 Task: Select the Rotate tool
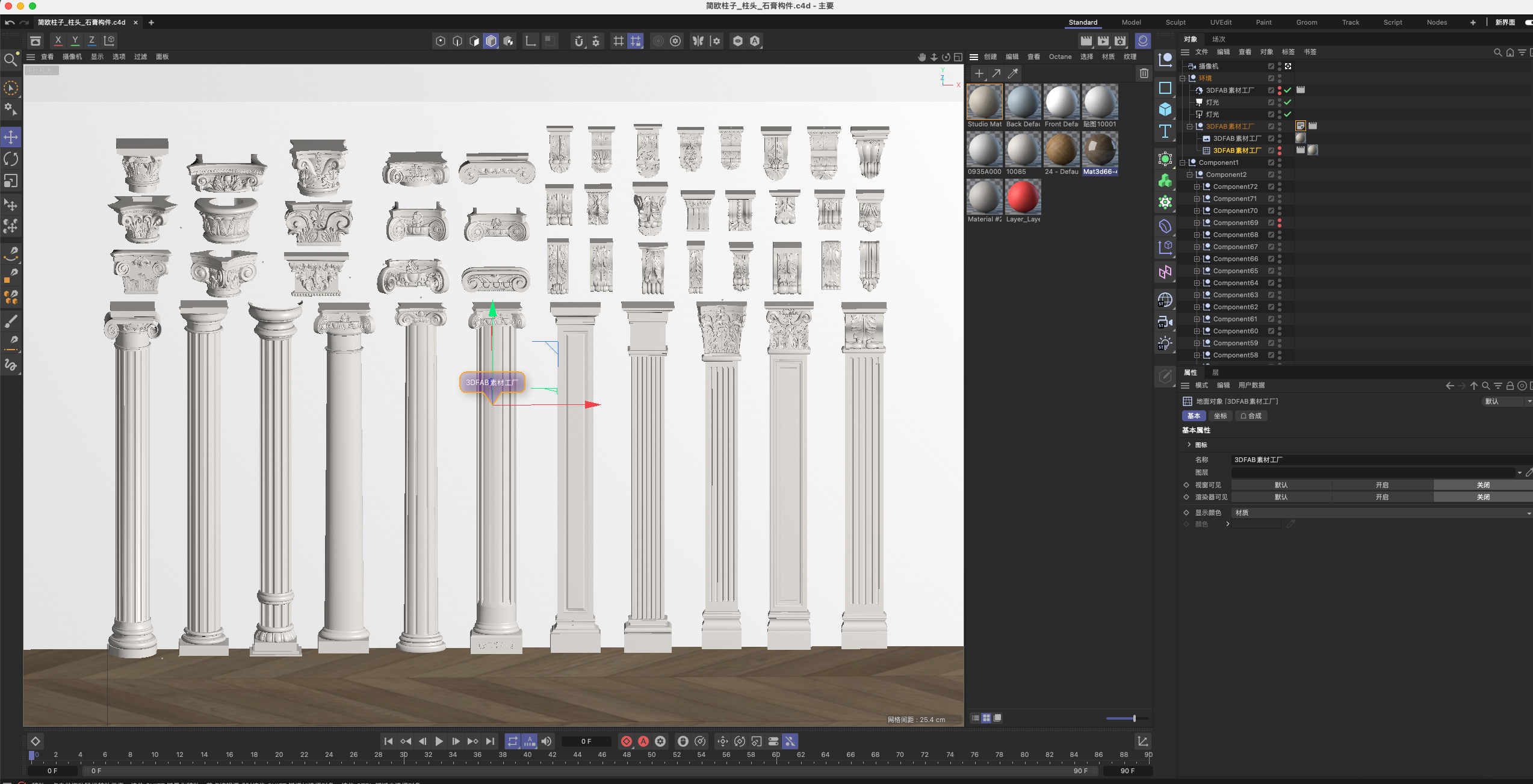coord(11,159)
